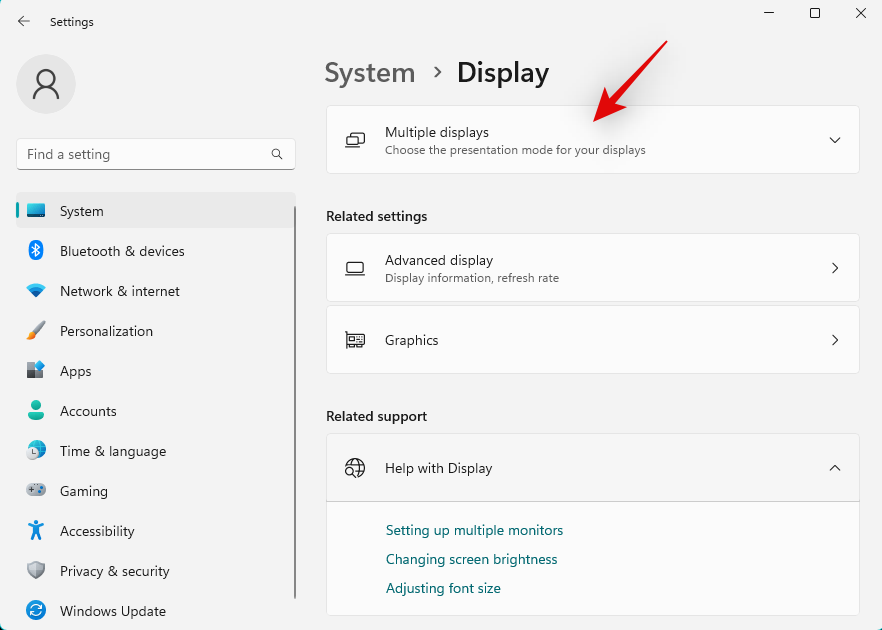The width and height of the screenshot is (882, 630).
Task: Click System in the breadcrumb
Action: pyautogui.click(x=369, y=73)
